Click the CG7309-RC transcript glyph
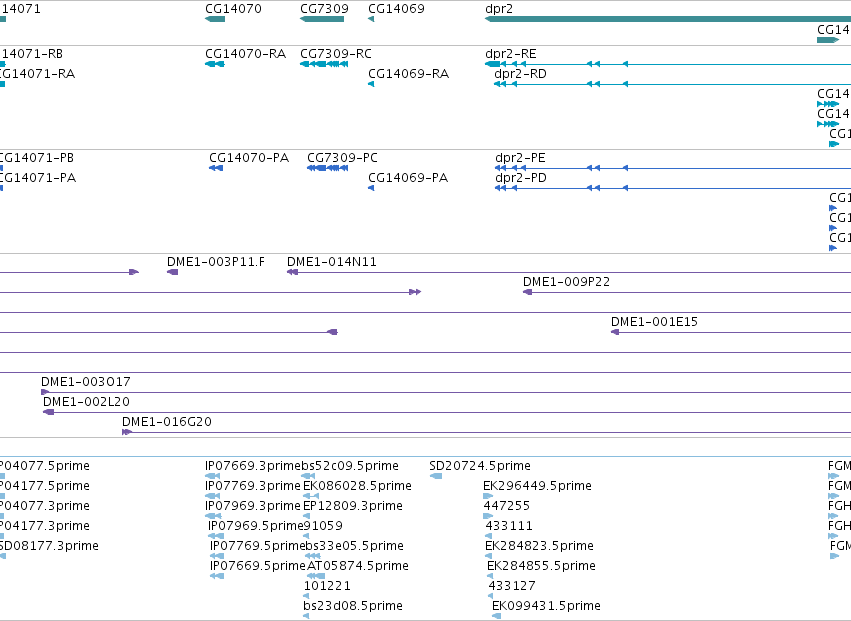This screenshot has width=851, height=621. pyautogui.click(x=324, y=64)
